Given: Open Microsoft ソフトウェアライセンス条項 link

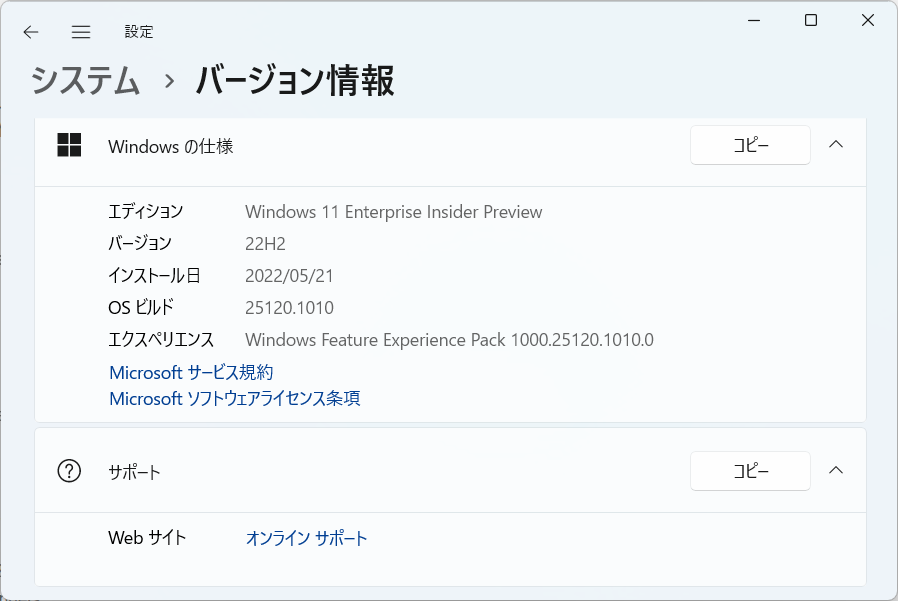Looking at the screenshot, I should (x=235, y=398).
